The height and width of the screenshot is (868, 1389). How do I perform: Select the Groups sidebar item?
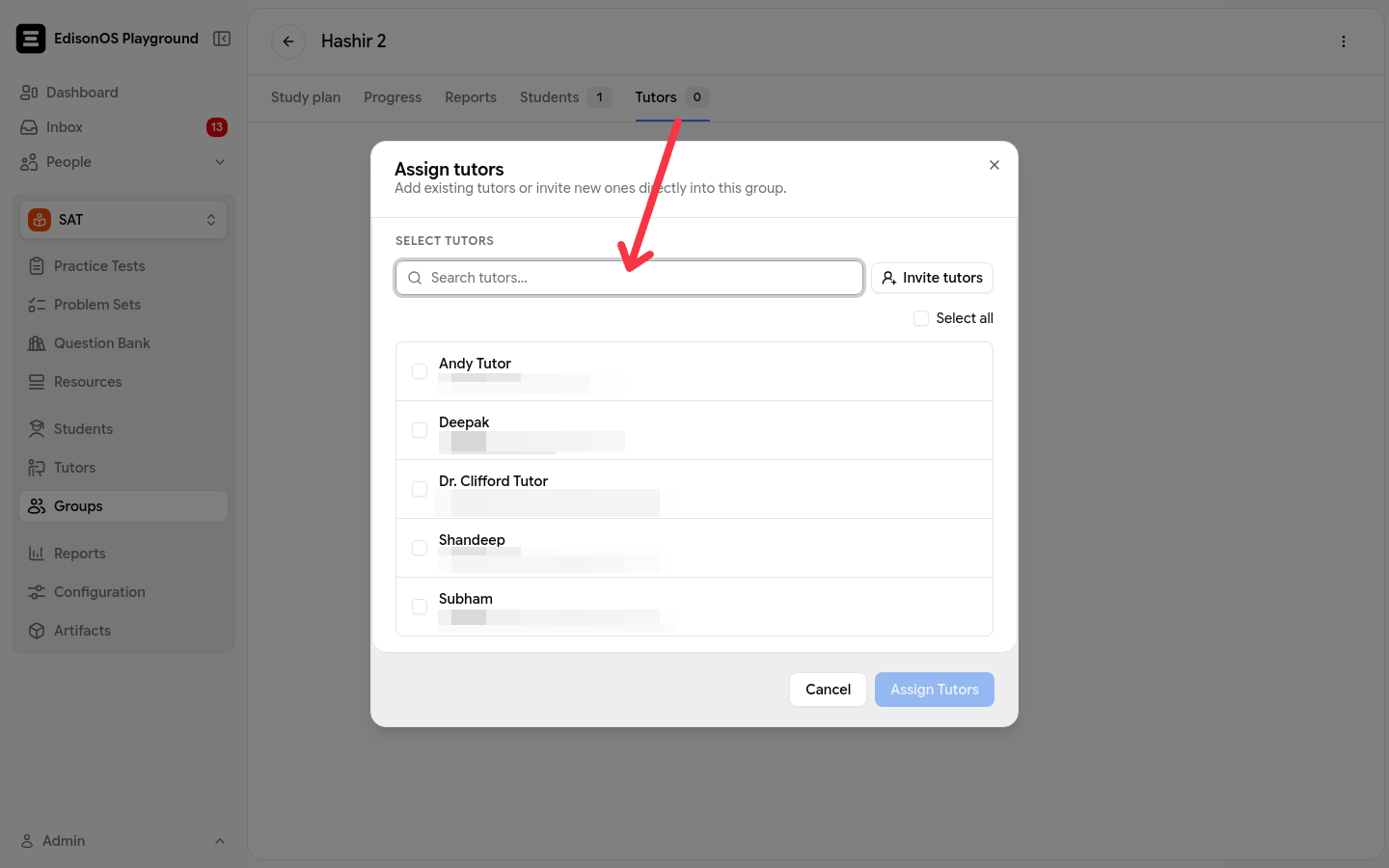click(x=123, y=506)
